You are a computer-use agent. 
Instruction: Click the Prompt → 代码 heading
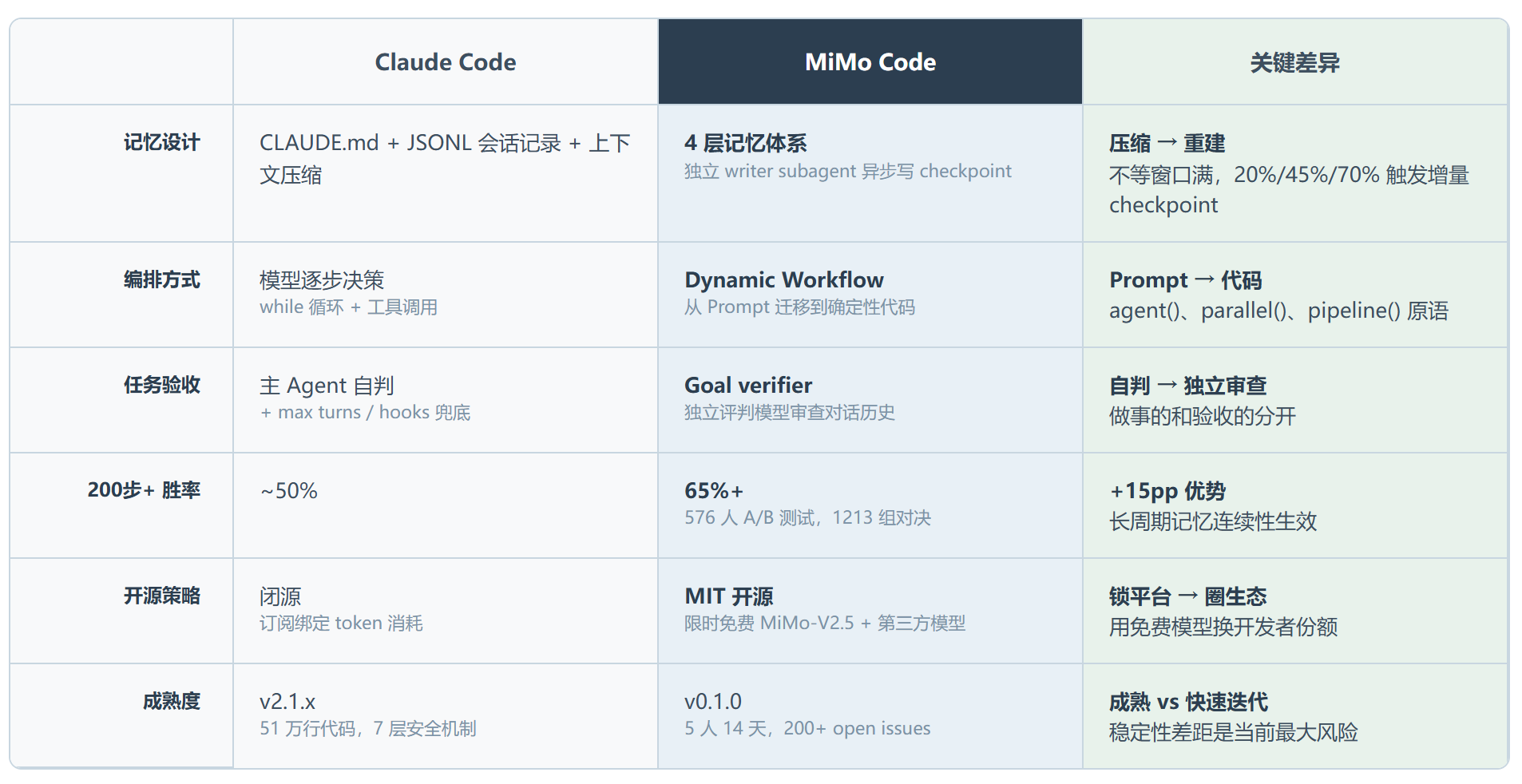[1185, 280]
